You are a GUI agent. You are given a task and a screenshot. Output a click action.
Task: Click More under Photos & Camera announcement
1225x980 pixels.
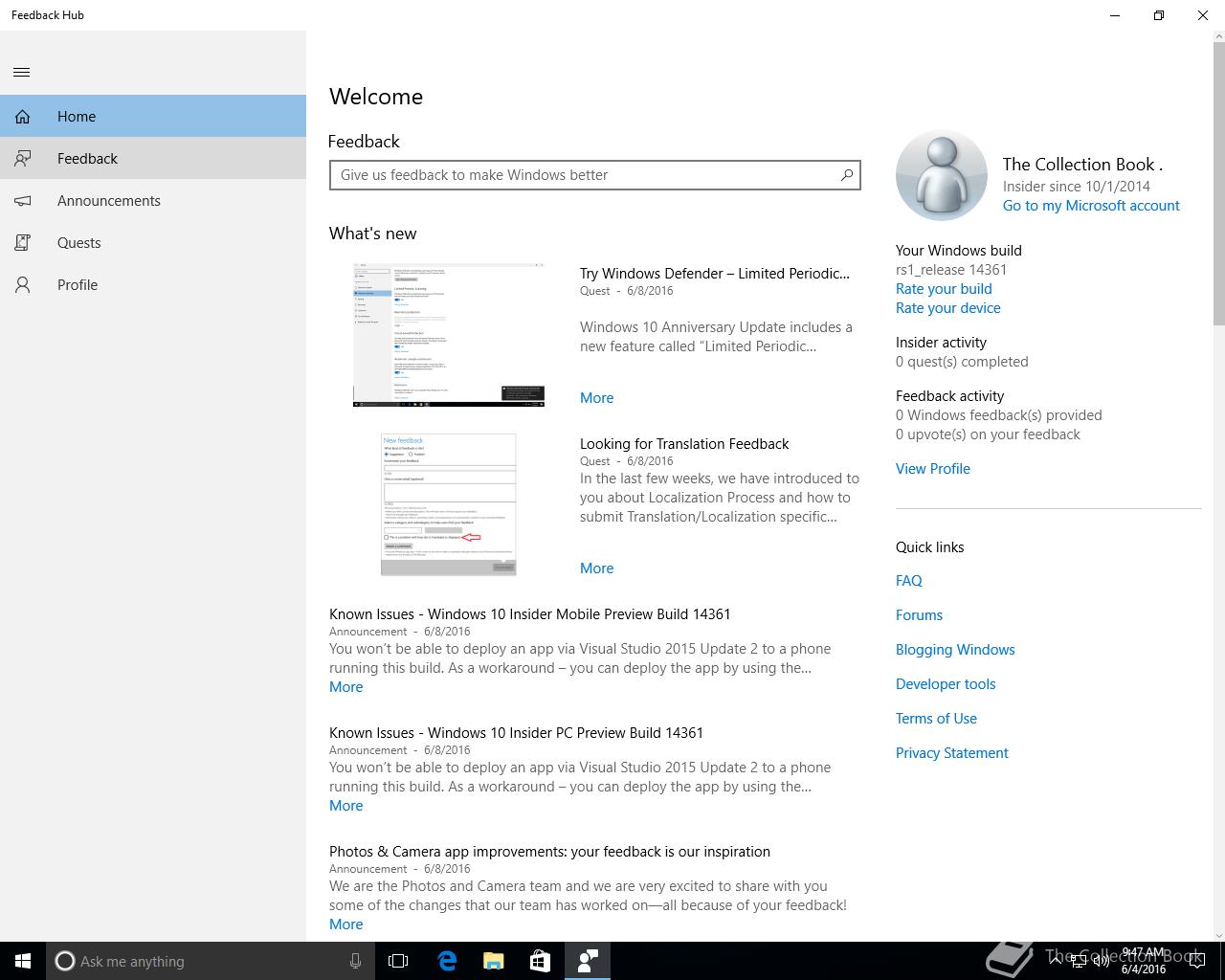click(346, 924)
